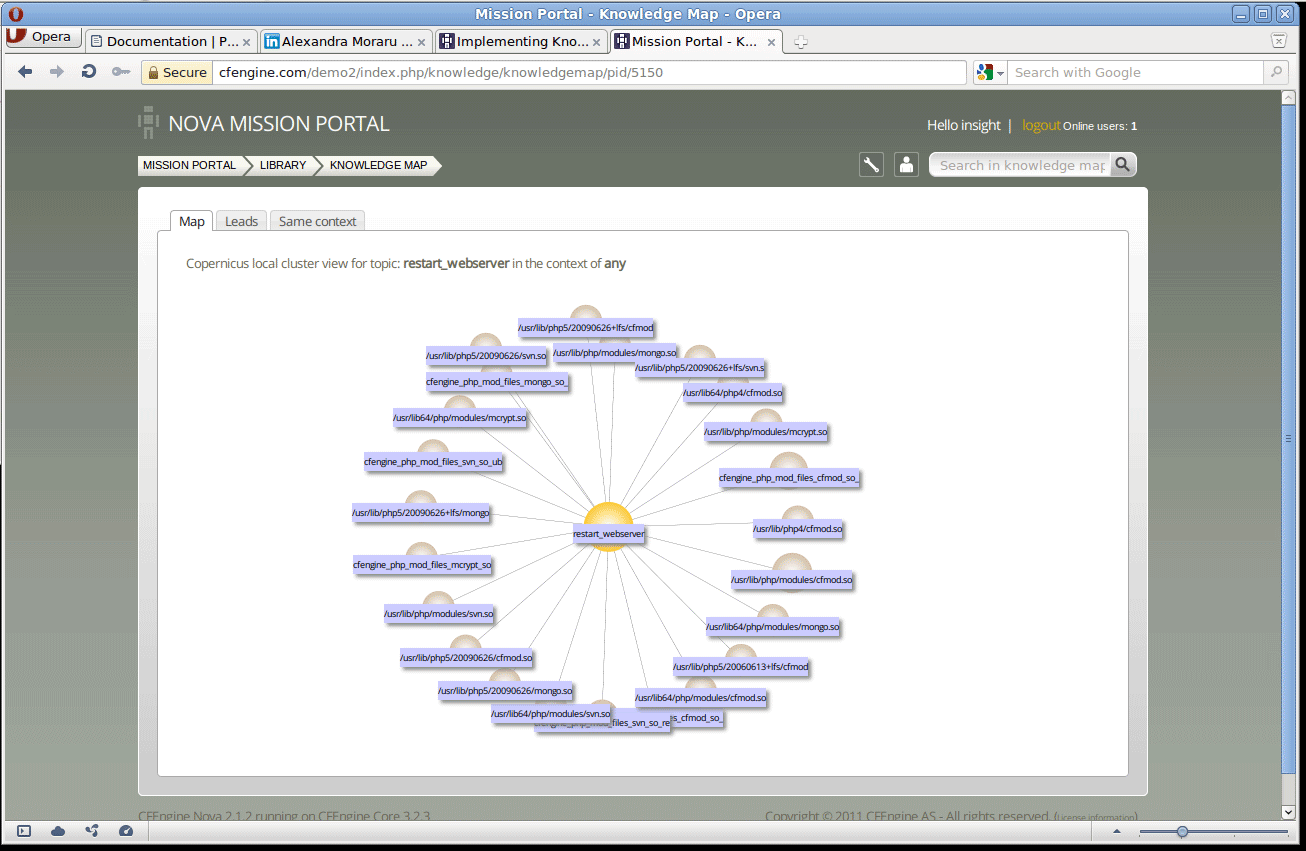Open the closed tabs trash icon
Image resolution: width=1306 pixels, height=851 pixels.
click(1278, 40)
